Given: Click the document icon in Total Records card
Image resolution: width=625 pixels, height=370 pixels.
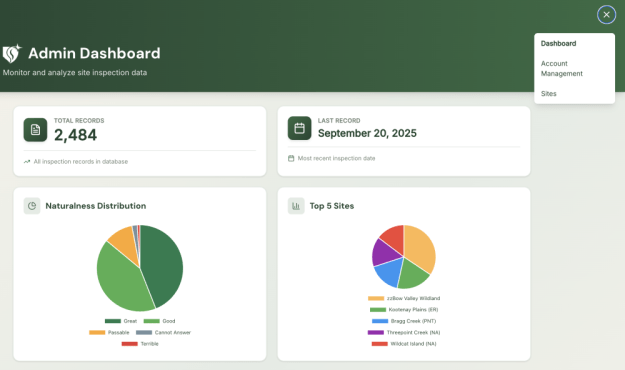Looking at the screenshot, I should point(35,130).
